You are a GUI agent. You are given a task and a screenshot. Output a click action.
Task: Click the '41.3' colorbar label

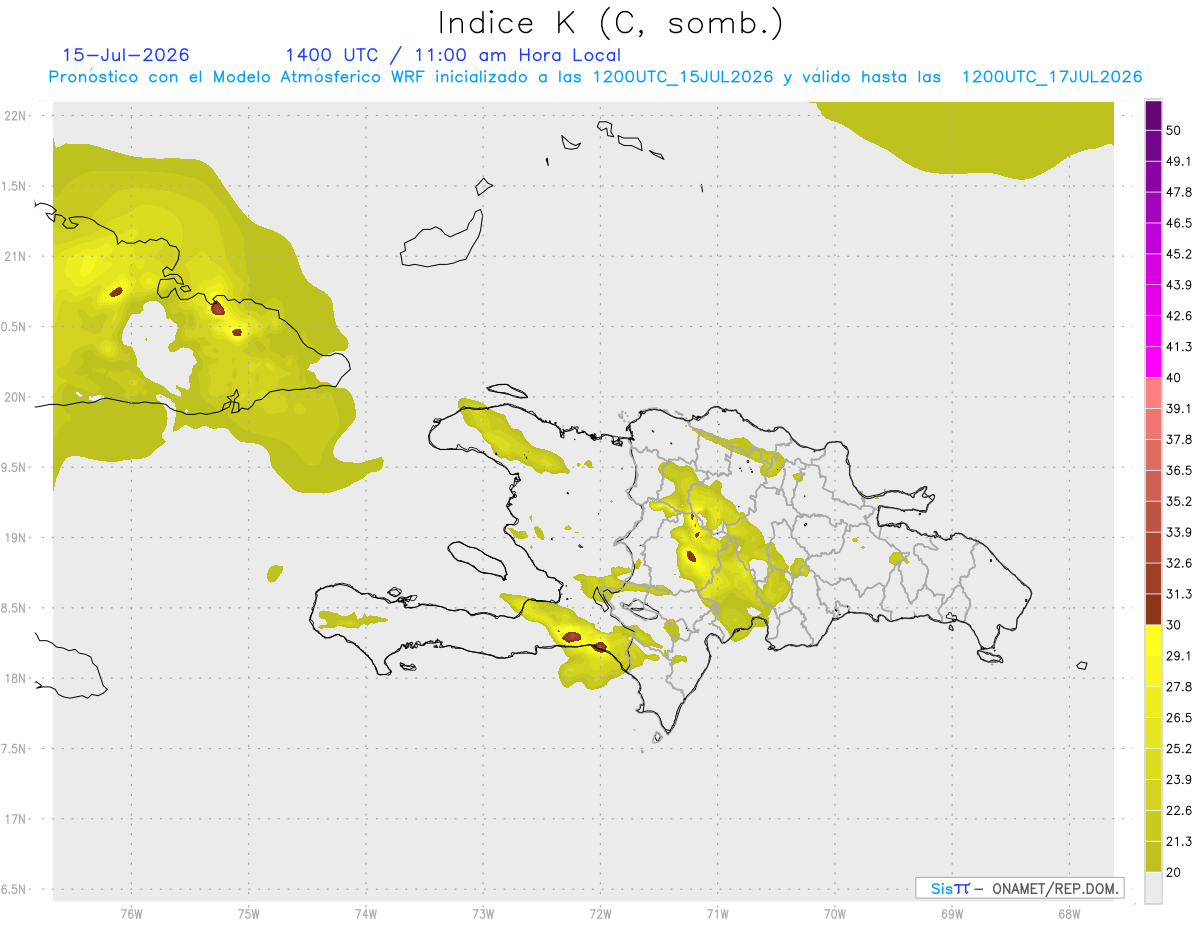1179,347
